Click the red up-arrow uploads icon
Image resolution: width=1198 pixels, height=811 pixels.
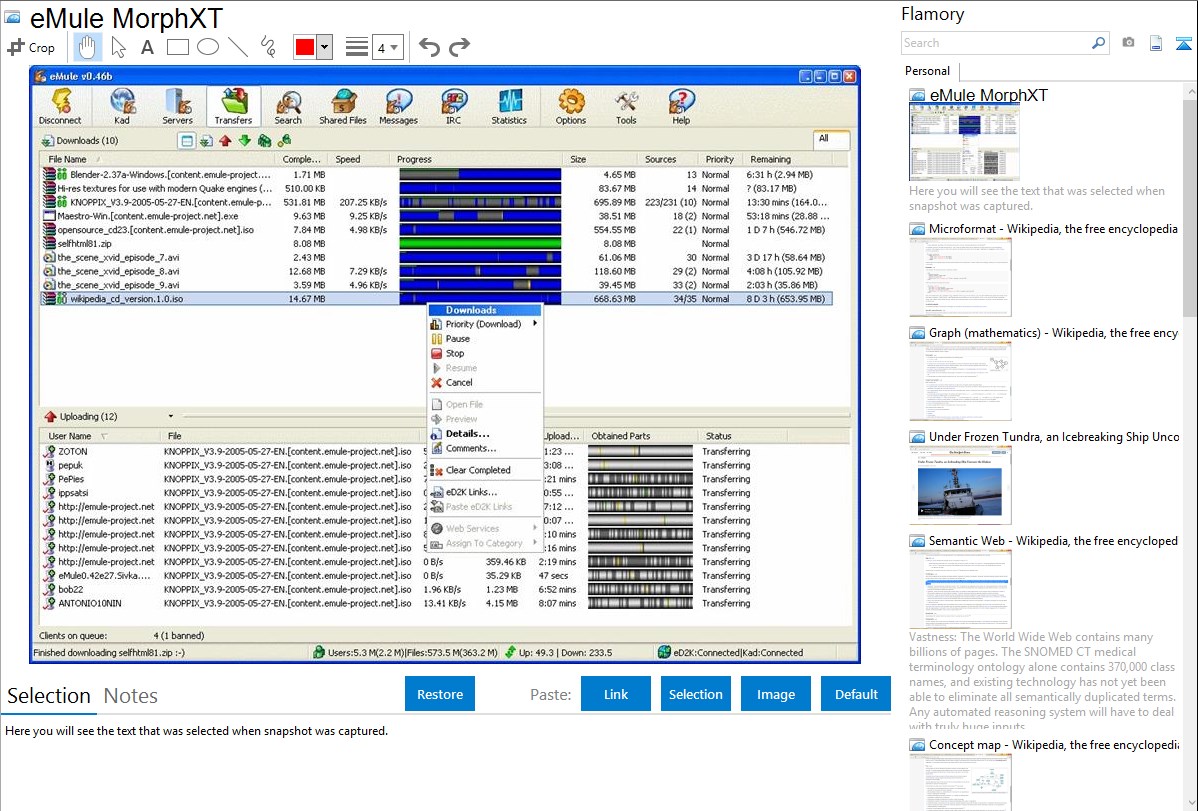point(225,141)
